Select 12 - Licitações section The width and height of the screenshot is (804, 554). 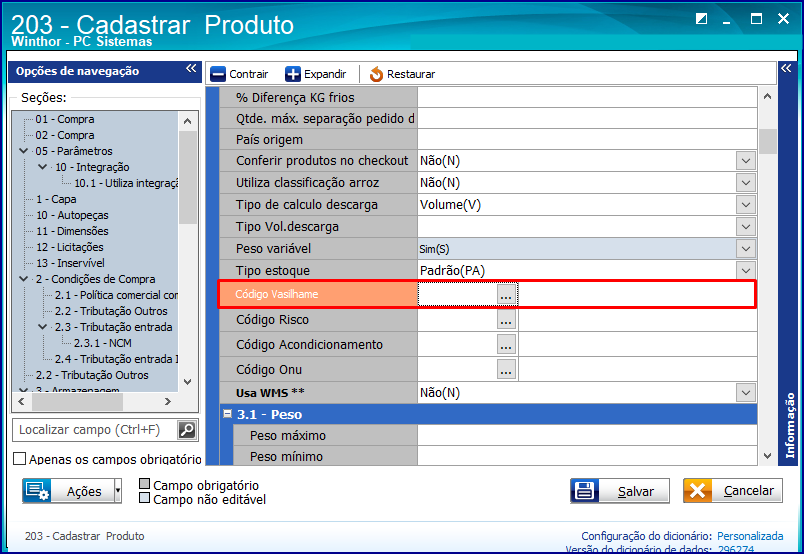[x=70, y=247]
